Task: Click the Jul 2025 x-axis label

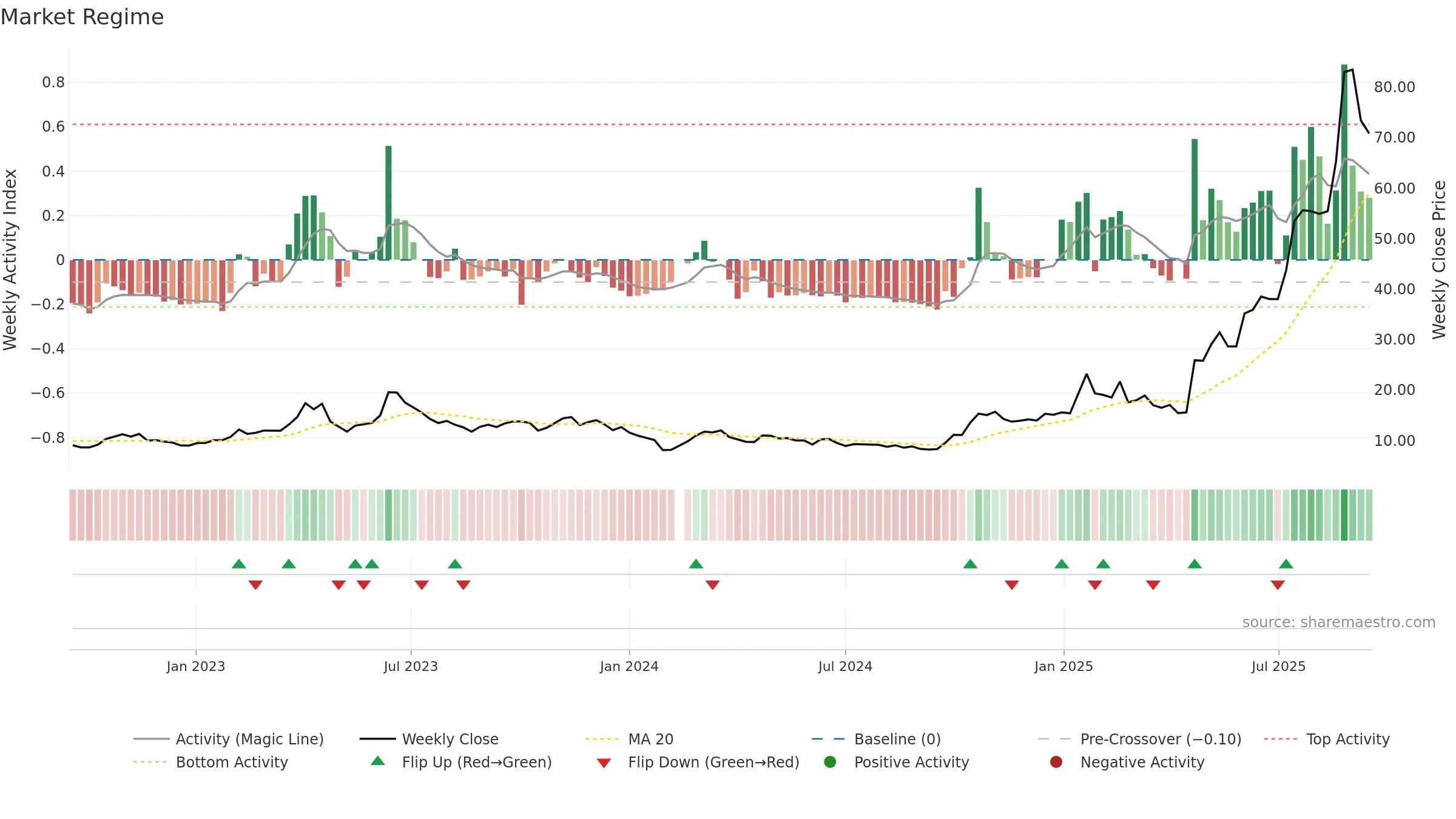Action: click(x=1278, y=667)
